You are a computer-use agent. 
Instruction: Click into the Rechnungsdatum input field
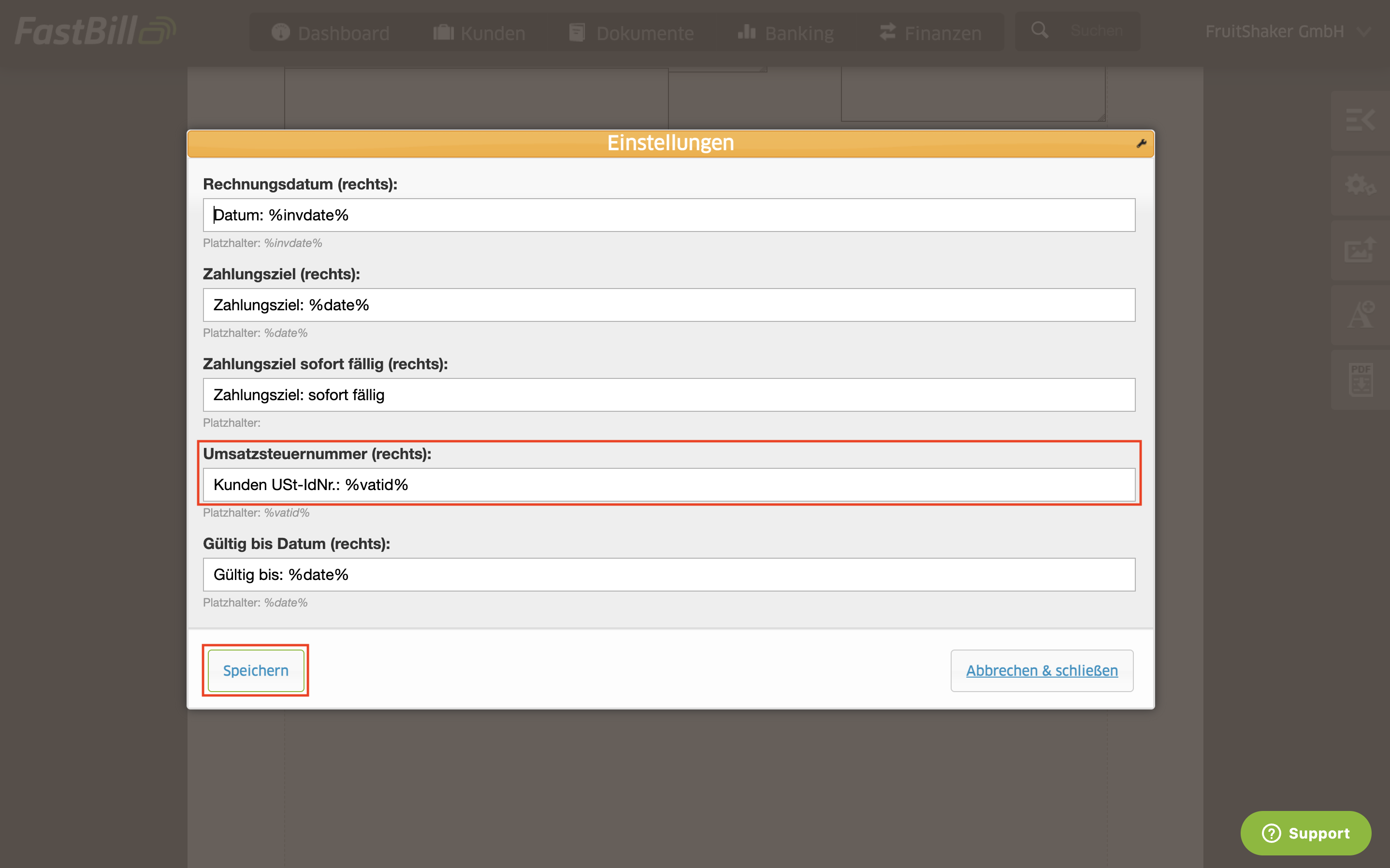[x=668, y=215]
